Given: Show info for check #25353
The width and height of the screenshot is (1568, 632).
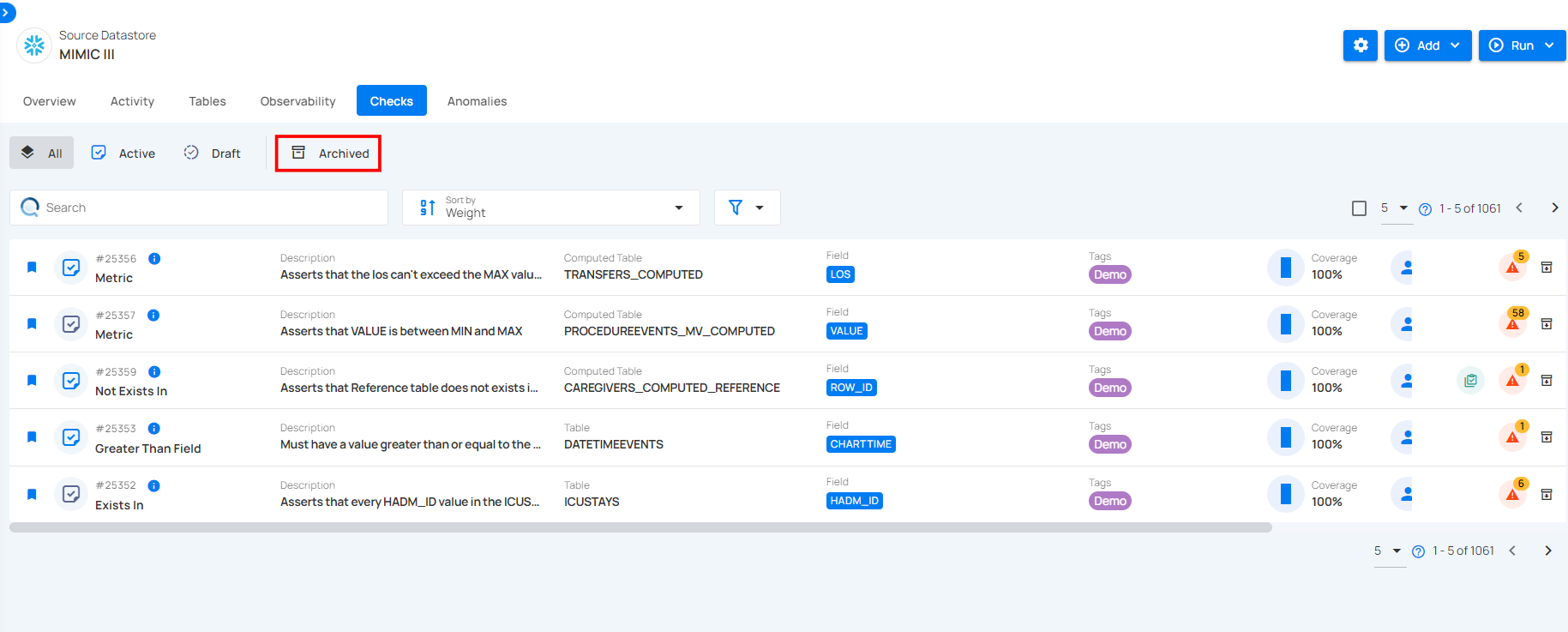Looking at the screenshot, I should [153, 428].
